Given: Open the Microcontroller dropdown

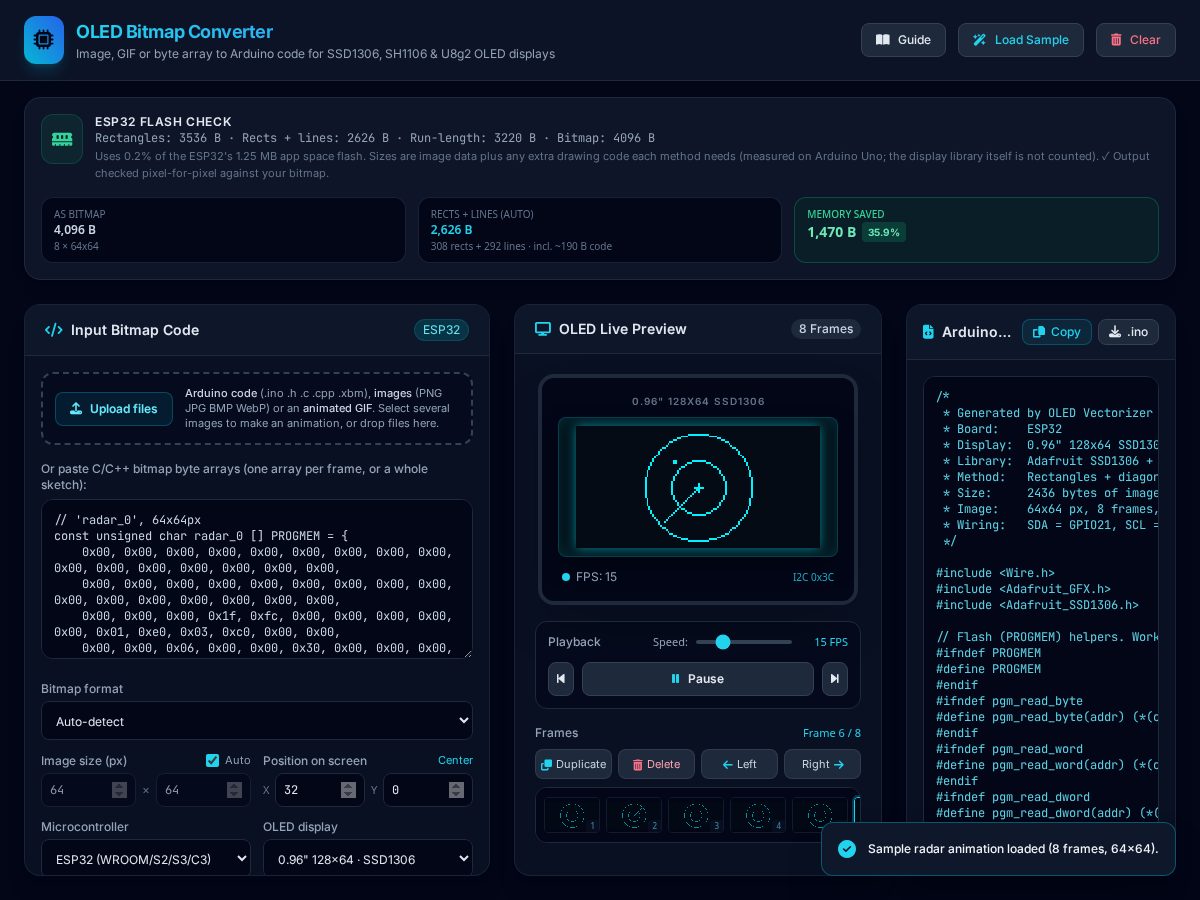Looking at the screenshot, I should click(x=146, y=859).
